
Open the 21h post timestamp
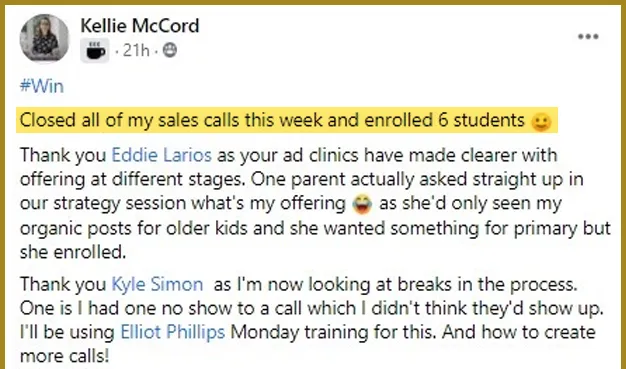(136, 51)
